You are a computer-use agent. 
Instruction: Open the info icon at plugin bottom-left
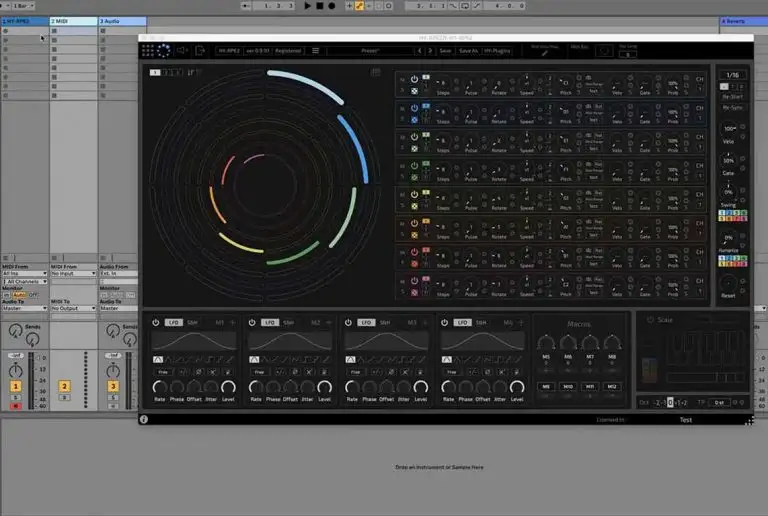(144, 420)
